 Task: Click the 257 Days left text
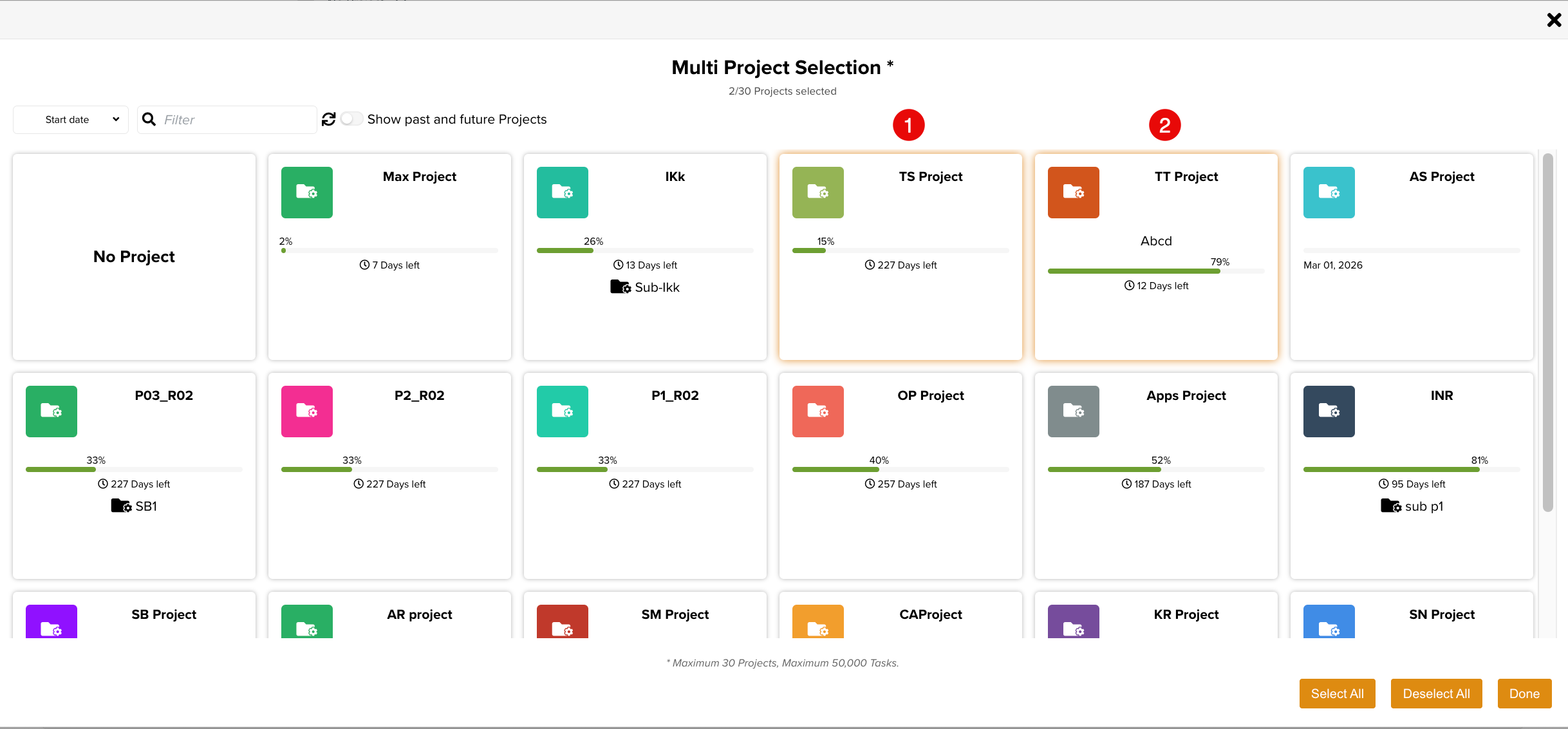907,484
